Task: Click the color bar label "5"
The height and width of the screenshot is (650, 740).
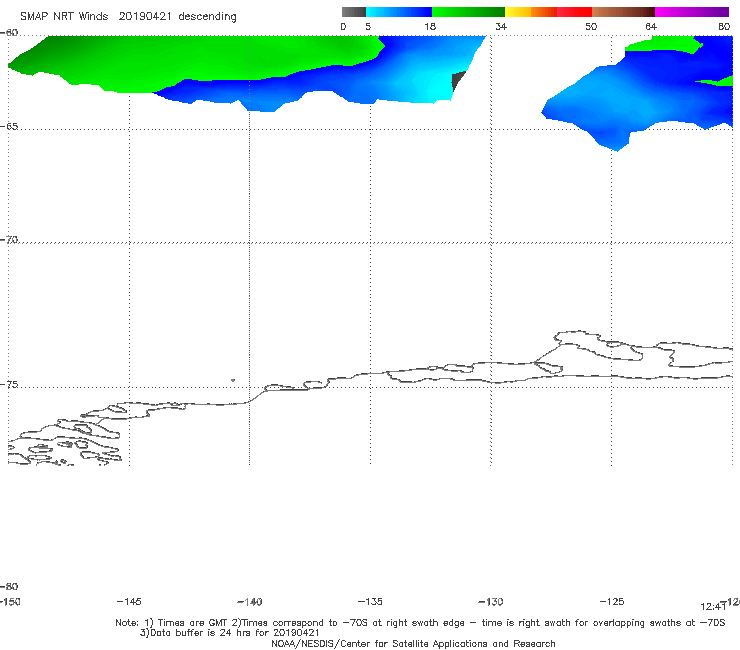Action: coord(368,26)
